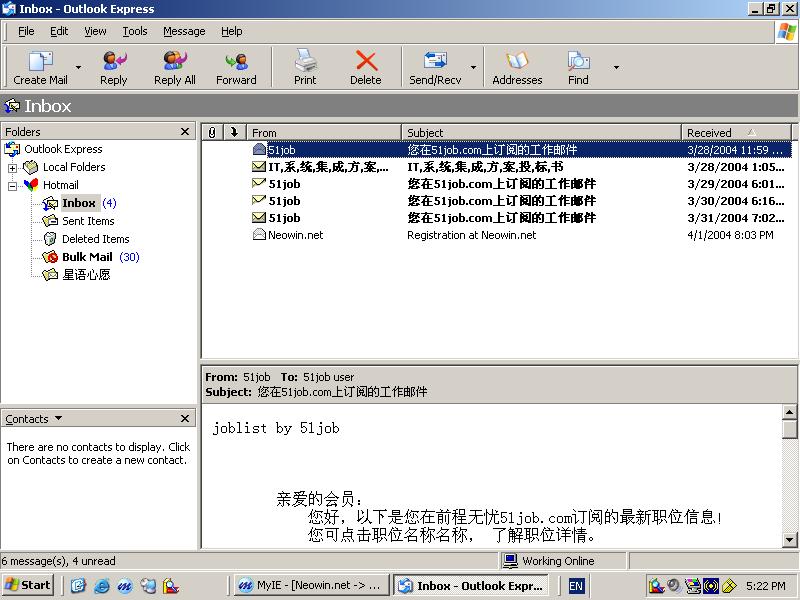Open the Deleted Items folder

tap(95, 239)
